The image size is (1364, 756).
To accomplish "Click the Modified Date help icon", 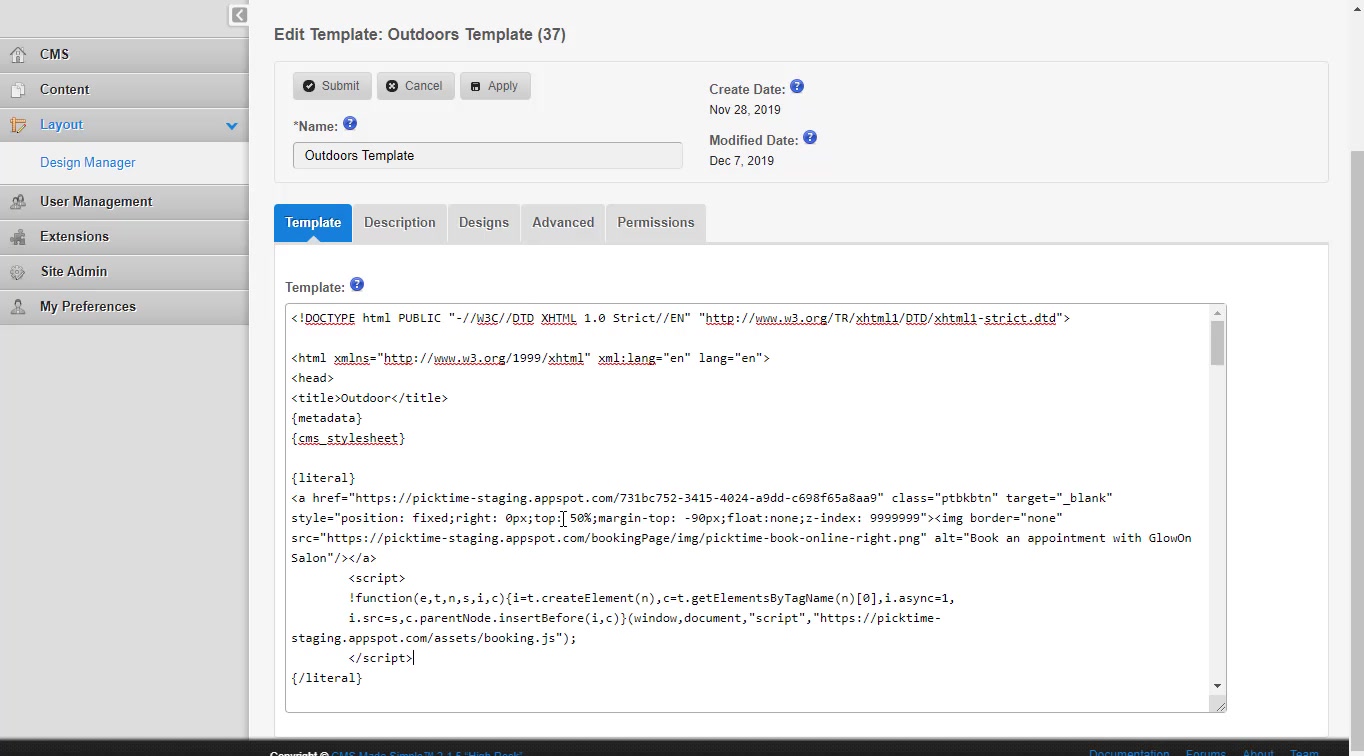I will coord(810,138).
